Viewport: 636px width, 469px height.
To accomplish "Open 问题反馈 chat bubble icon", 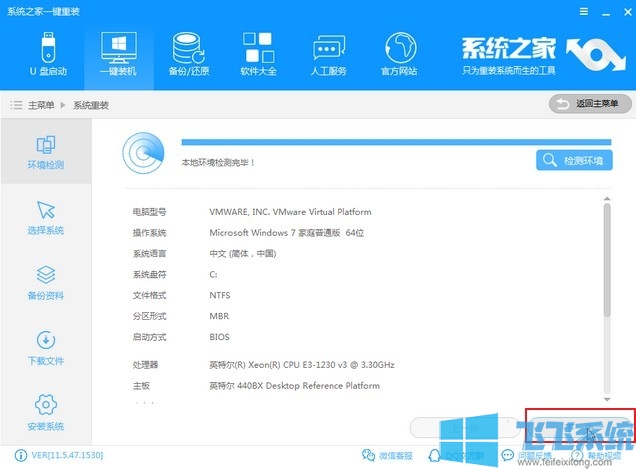I will click(507, 456).
